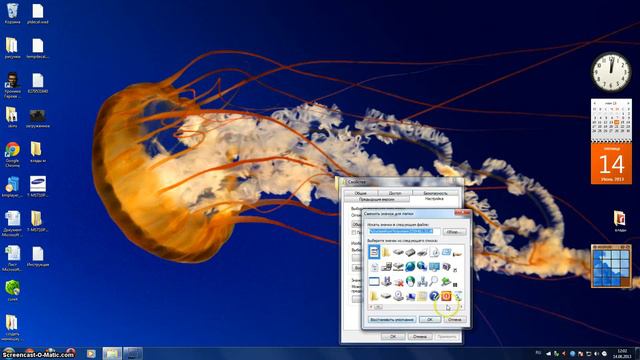Image resolution: width=640 pixels, height=360 pixels.
Task: Click the orange calendar date 14 gadget
Action: 611,163
